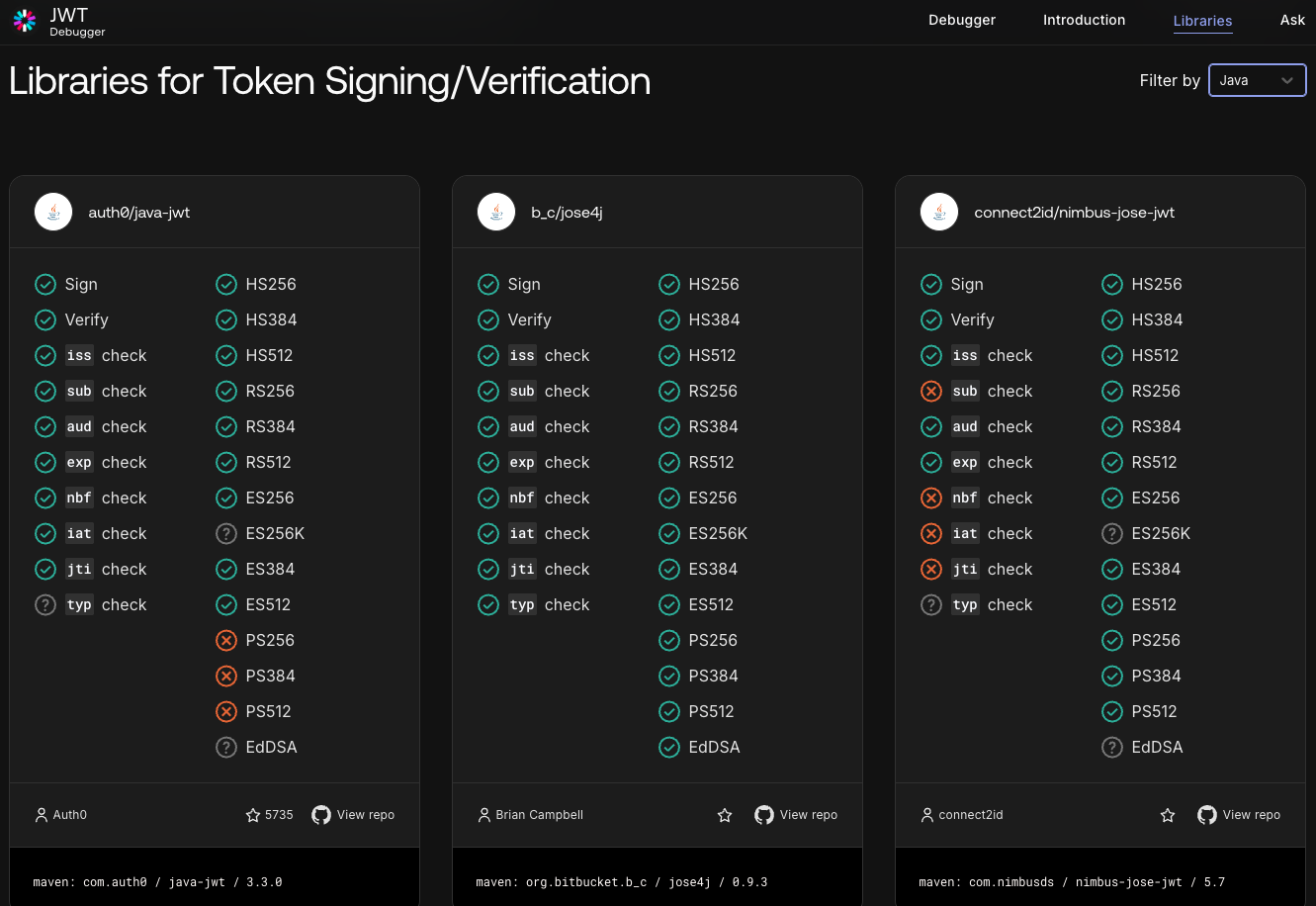The height and width of the screenshot is (906, 1316).
Task: Click the Java logo on the b_c/jose4j card
Action: (496, 212)
